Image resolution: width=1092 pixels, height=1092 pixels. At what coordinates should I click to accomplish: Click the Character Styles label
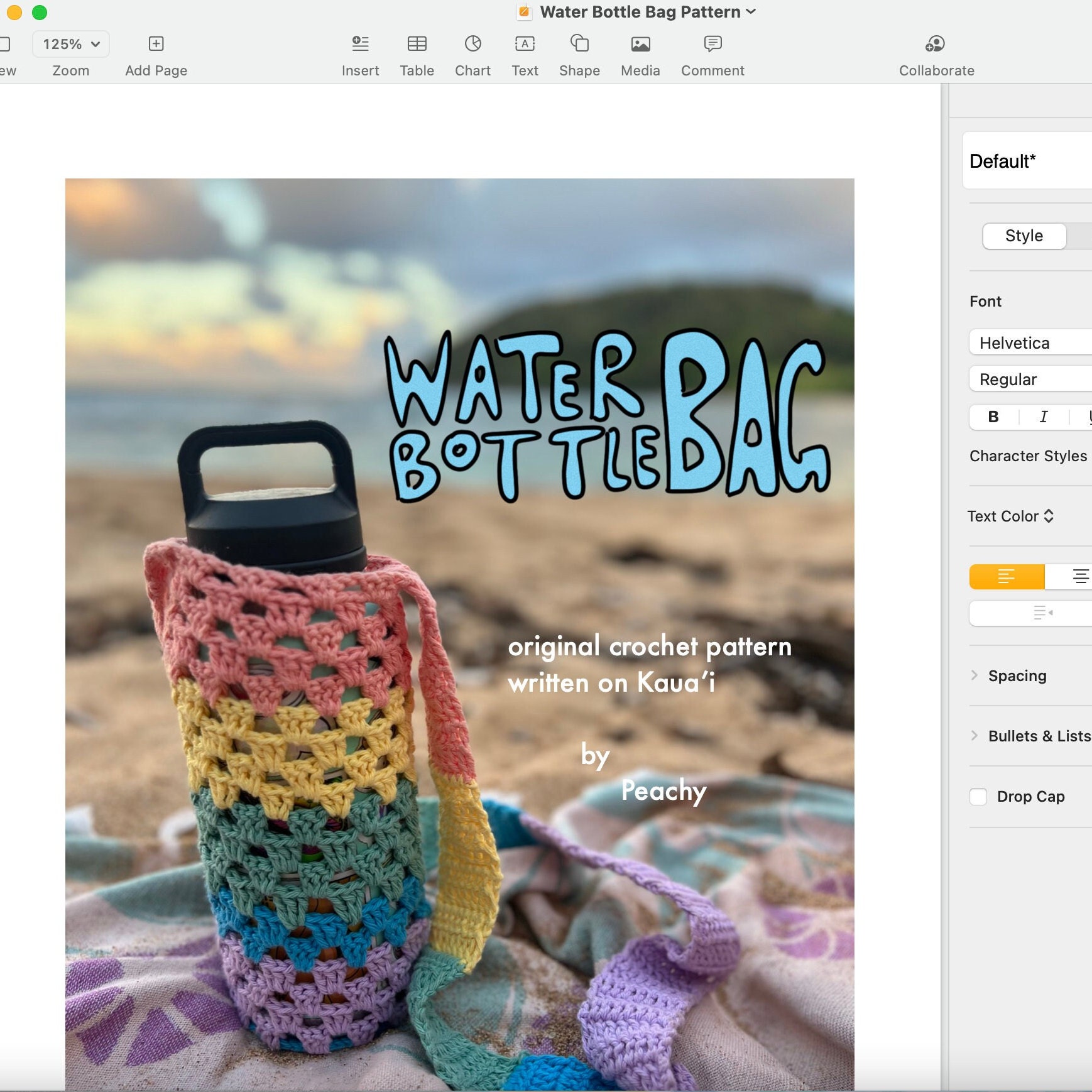[1028, 456]
